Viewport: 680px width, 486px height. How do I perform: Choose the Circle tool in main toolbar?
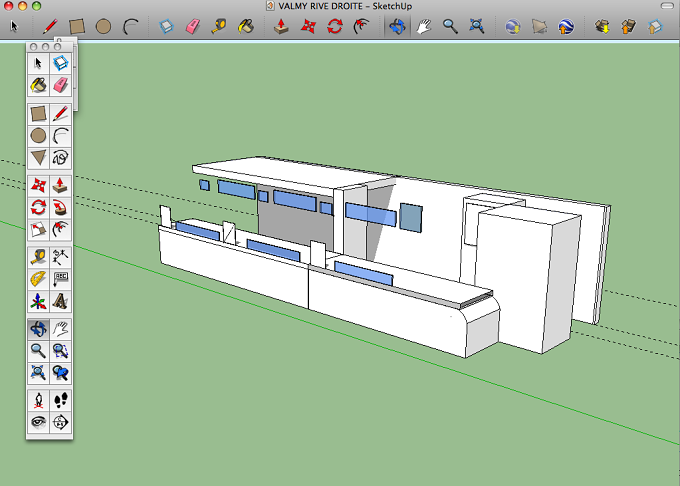103,26
